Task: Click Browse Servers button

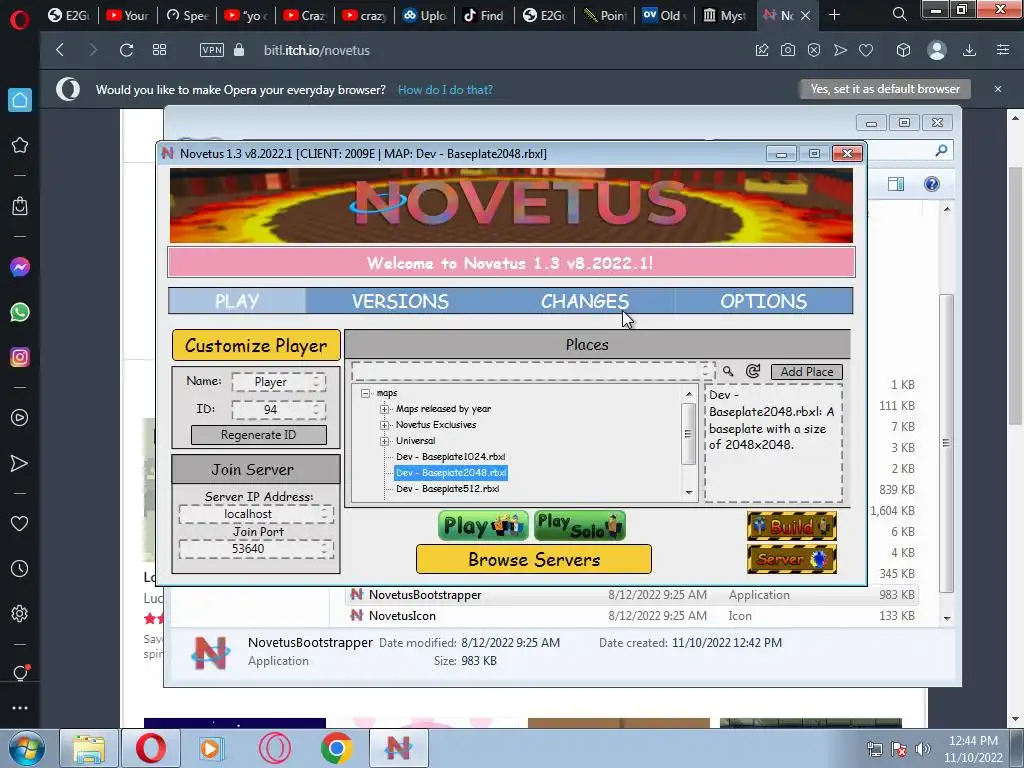Action: 534,559
